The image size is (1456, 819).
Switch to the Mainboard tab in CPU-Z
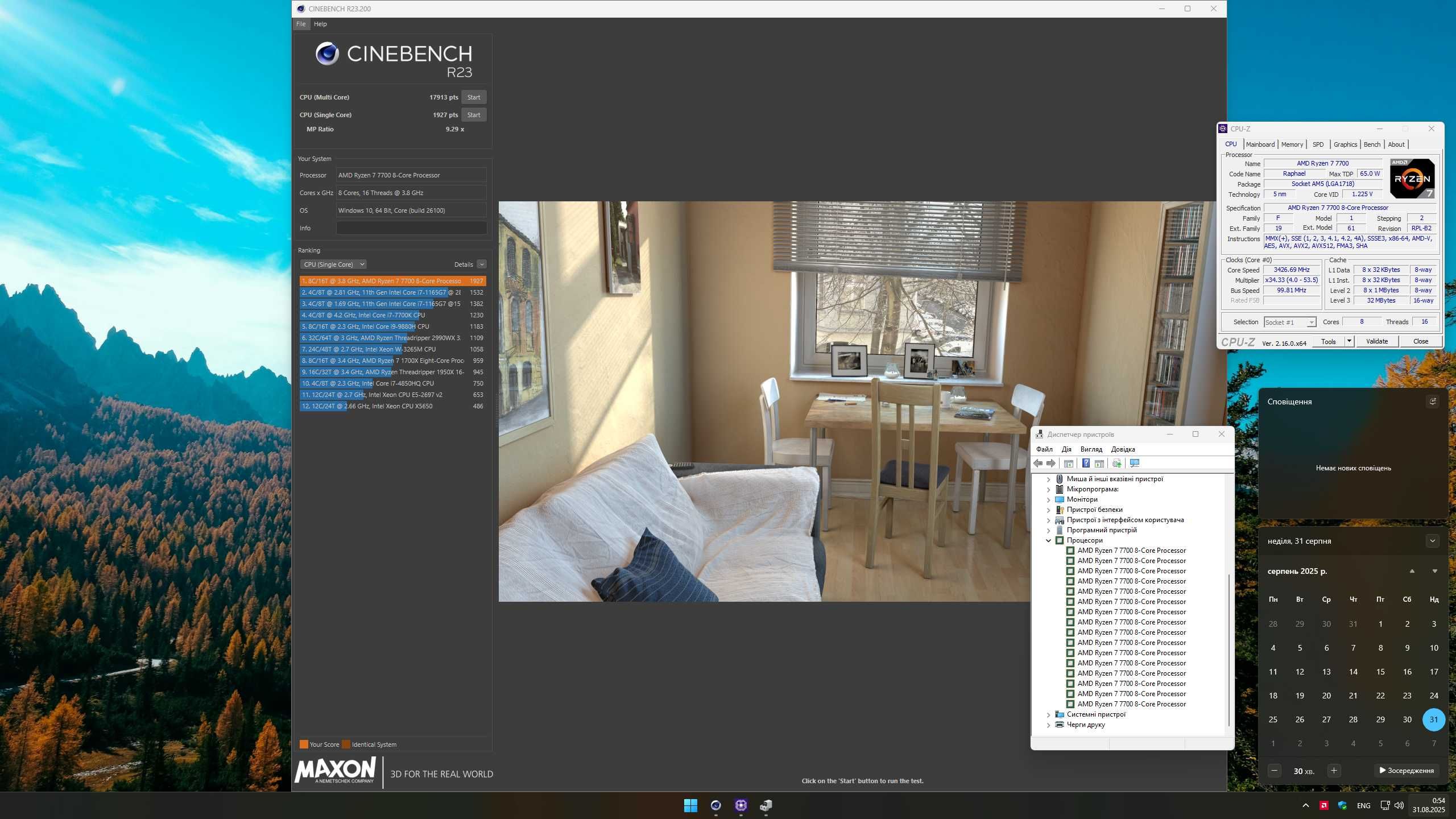tap(1260, 144)
